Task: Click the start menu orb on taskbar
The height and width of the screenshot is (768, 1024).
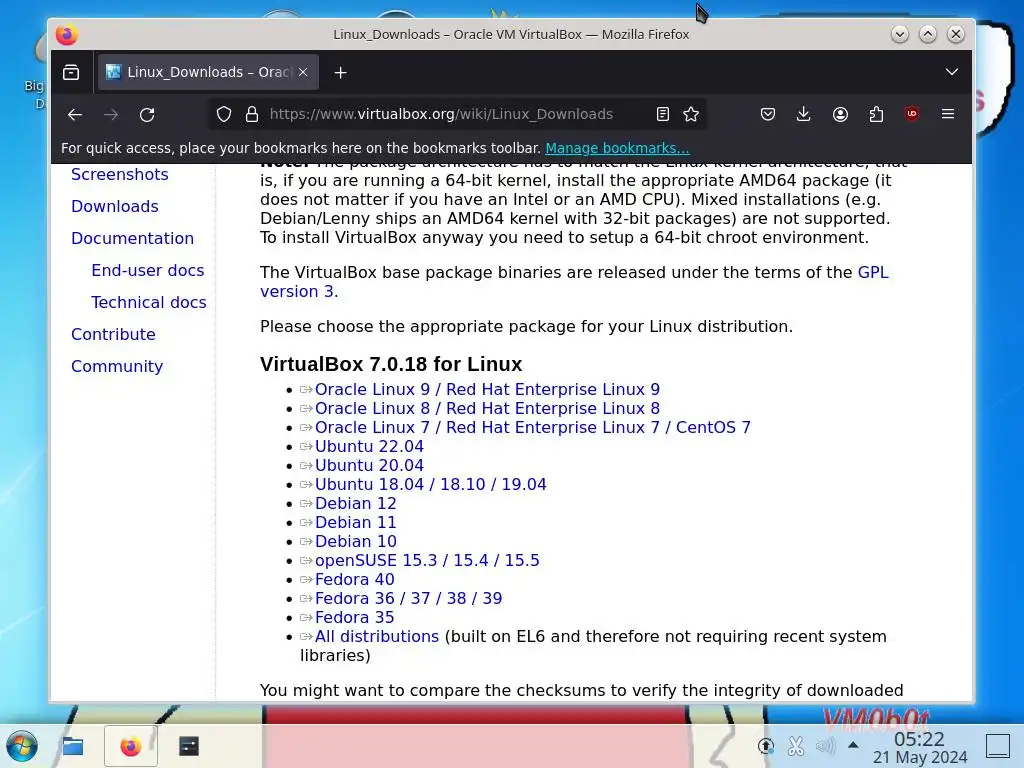Action: pos(22,746)
